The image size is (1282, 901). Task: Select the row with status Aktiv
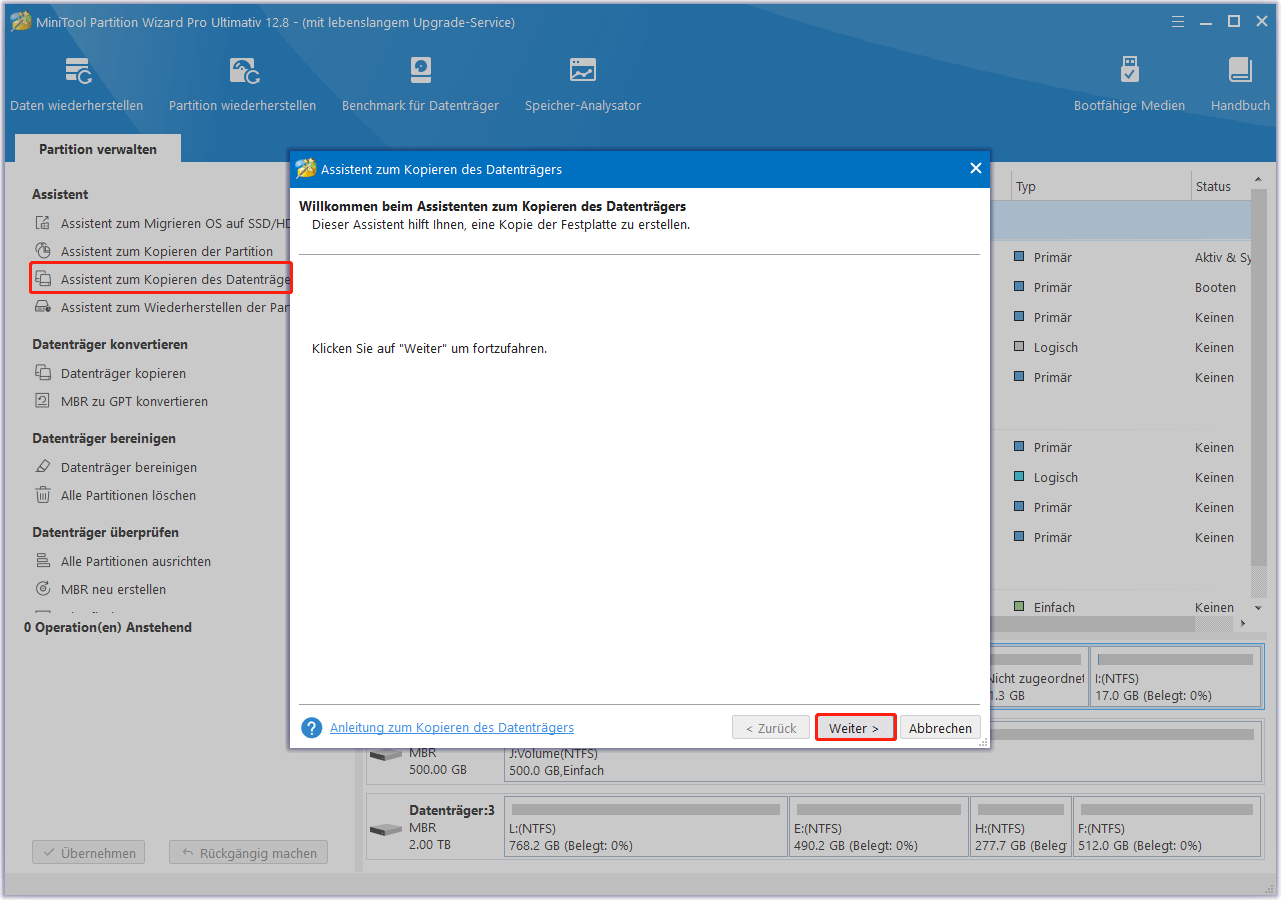click(1120, 257)
